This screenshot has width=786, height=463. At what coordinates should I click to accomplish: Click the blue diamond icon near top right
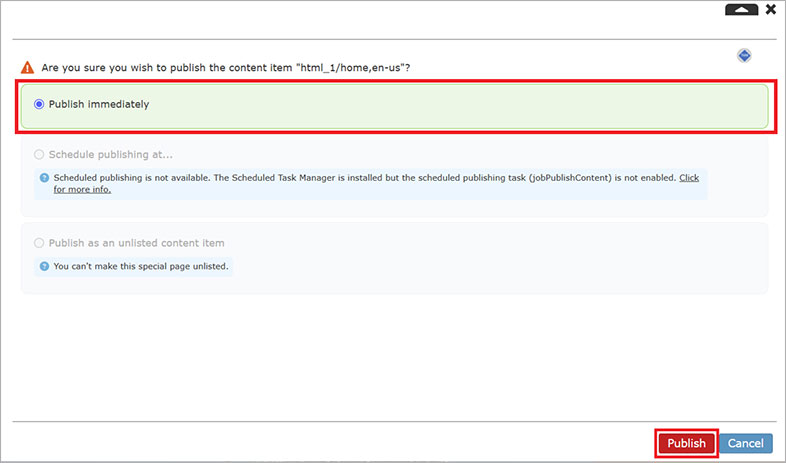click(744, 56)
